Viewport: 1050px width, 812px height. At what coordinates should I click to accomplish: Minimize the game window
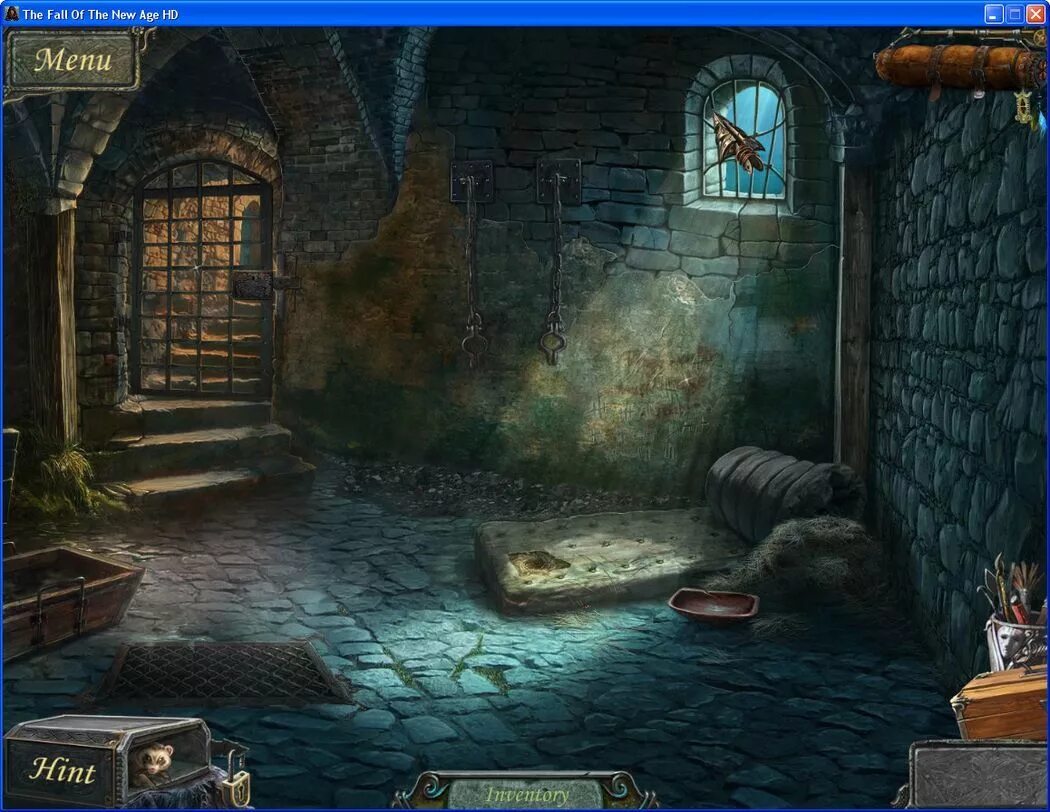994,14
